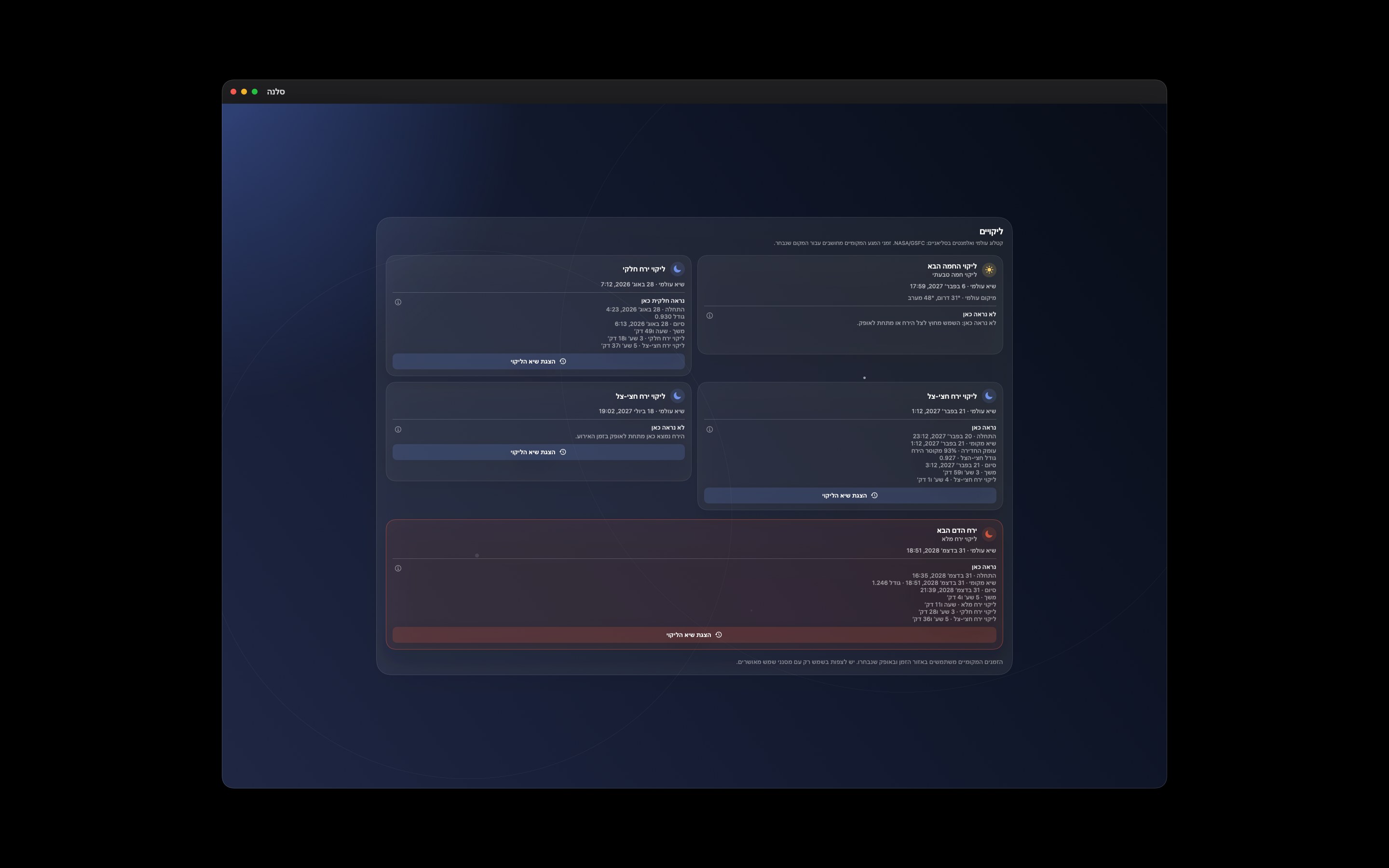The height and width of the screenshot is (868, 1389).
Task: Click the "ליקוי ירח חלקי" card title
Action: point(643,269)
